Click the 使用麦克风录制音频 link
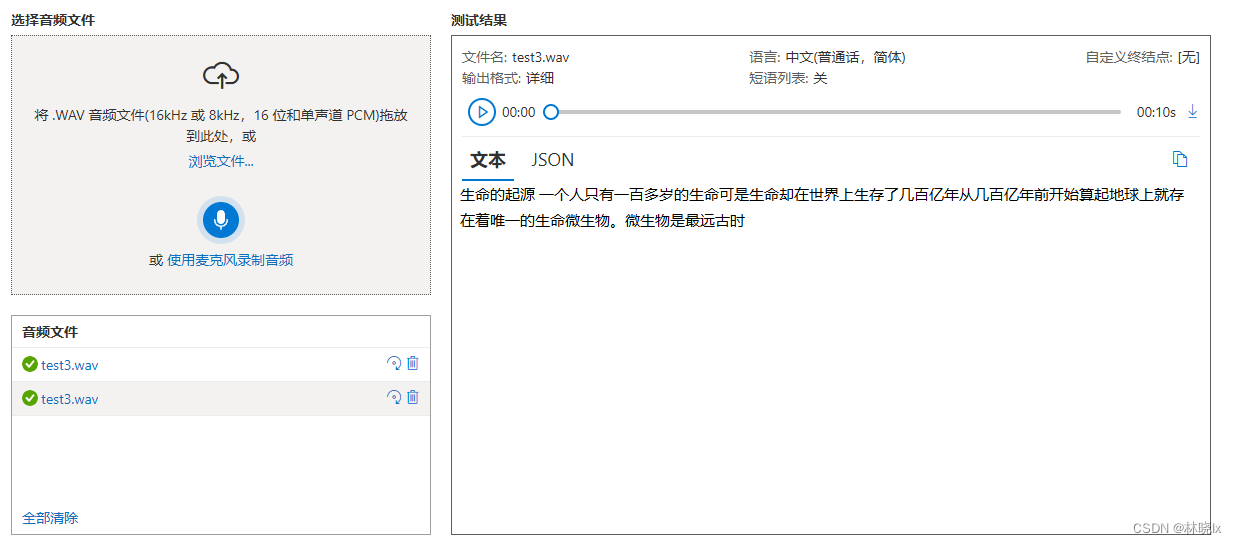1237x544 pixels. click(x=230, y=260)
